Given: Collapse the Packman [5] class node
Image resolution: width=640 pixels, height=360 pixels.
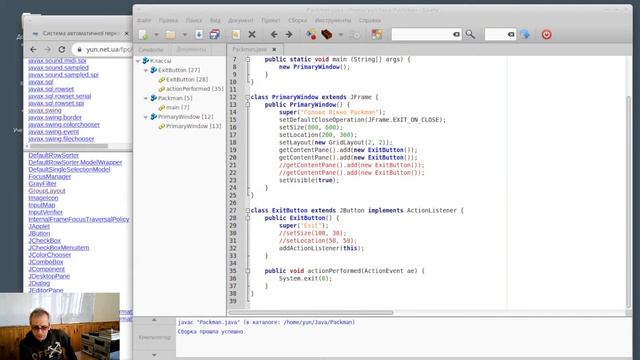Looking at the screenshot, I should [146, 98].
